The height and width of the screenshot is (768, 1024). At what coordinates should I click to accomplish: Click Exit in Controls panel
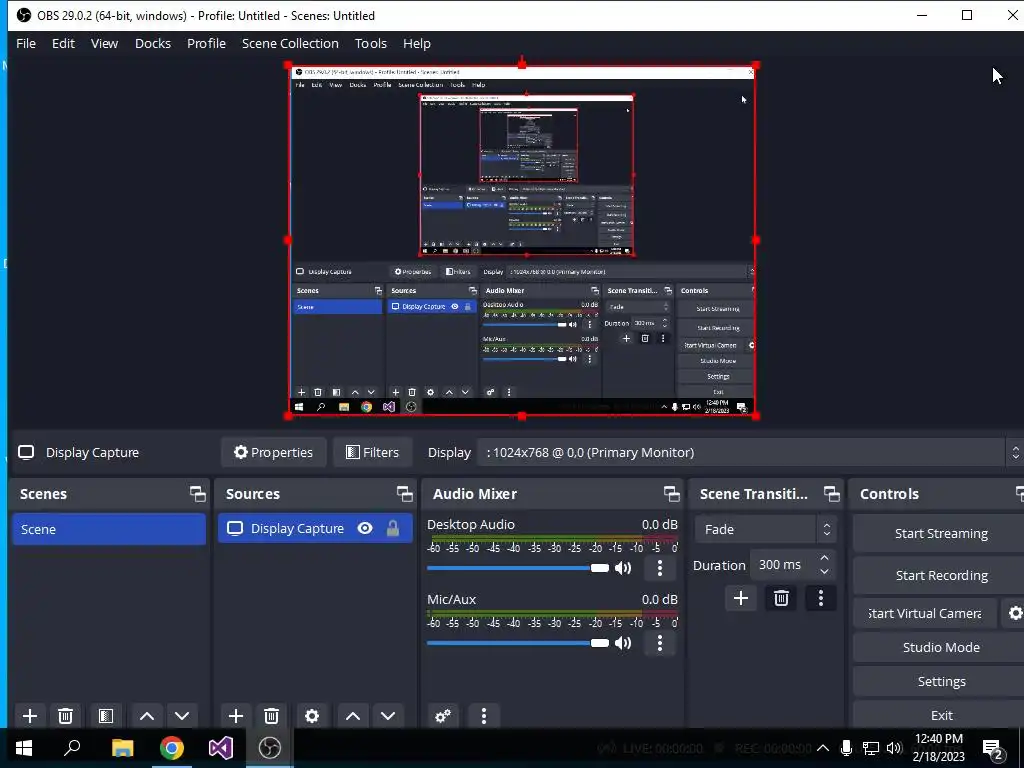point(940,715)
